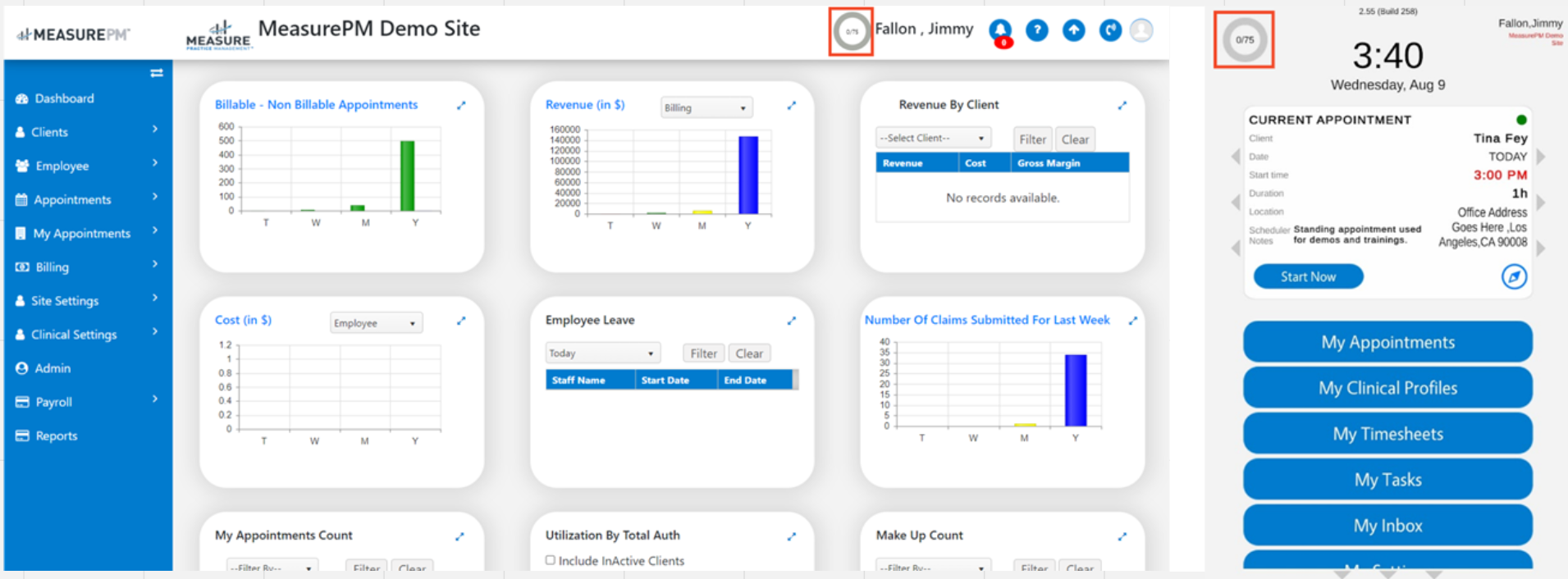Go to next appointment with Date row right arrow
This screenshot has height=579, width=1568.
(x=1540, y=157)
